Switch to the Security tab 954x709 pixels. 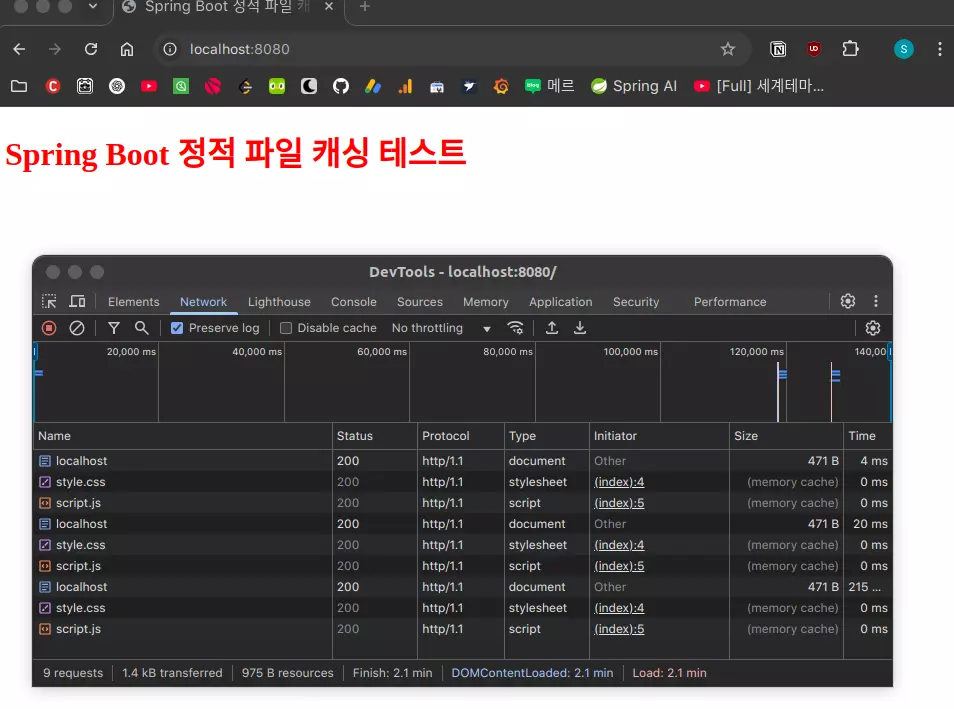(x=636, y=302)
